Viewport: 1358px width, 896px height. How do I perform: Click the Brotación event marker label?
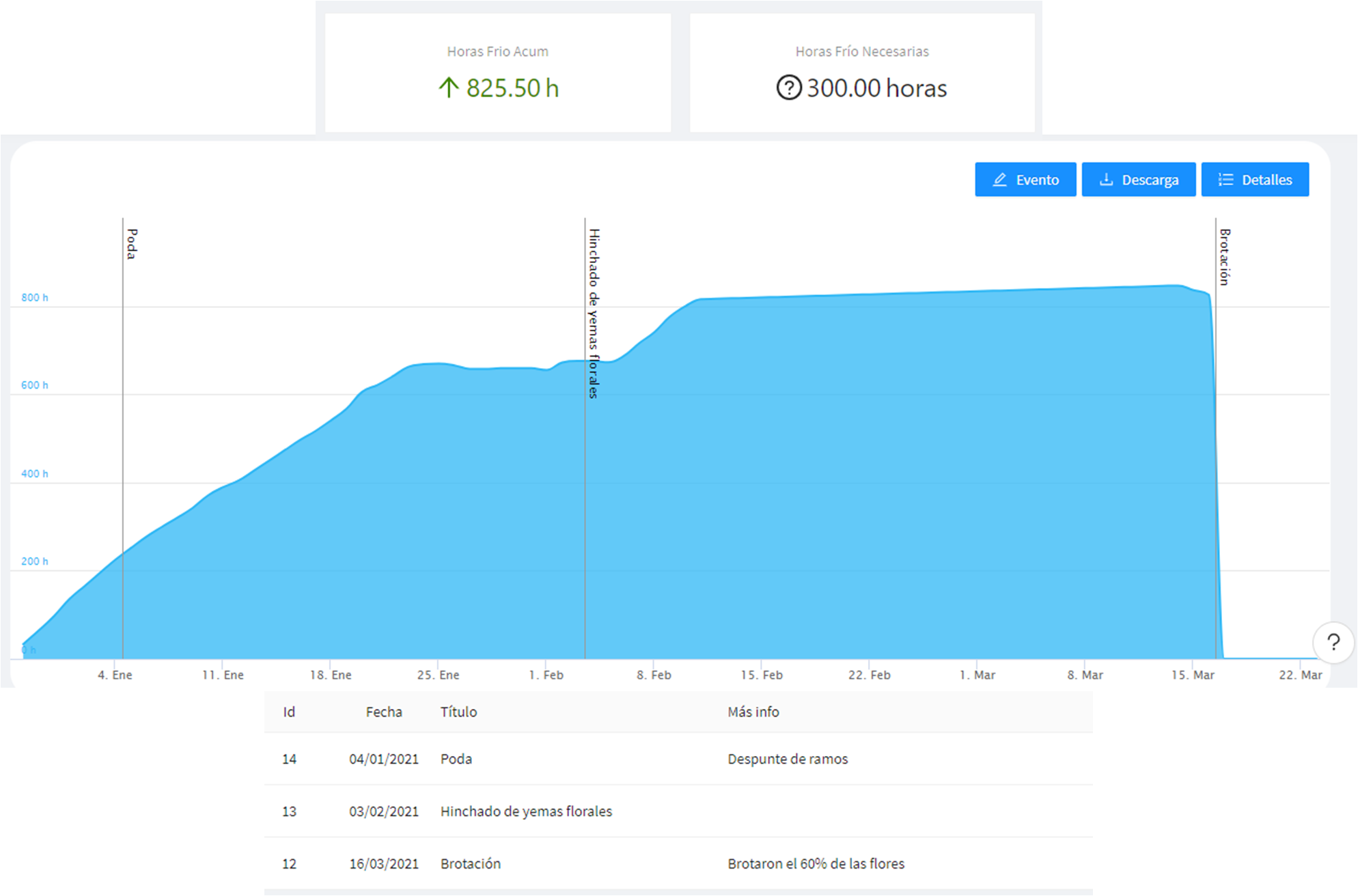pyautogui.click(x=1224, y=257)
